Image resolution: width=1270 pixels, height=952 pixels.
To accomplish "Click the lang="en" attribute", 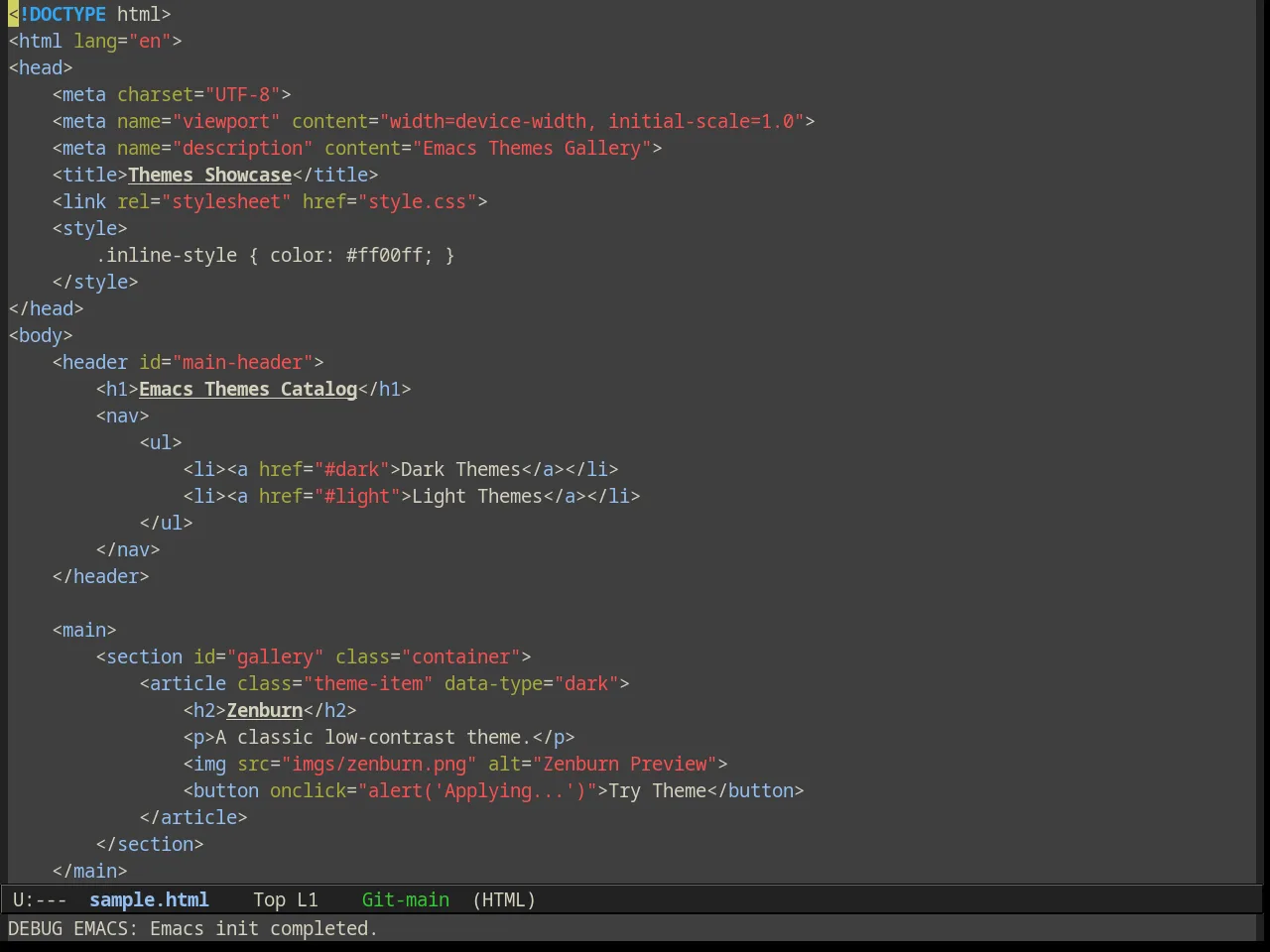I will pos(122,41).
